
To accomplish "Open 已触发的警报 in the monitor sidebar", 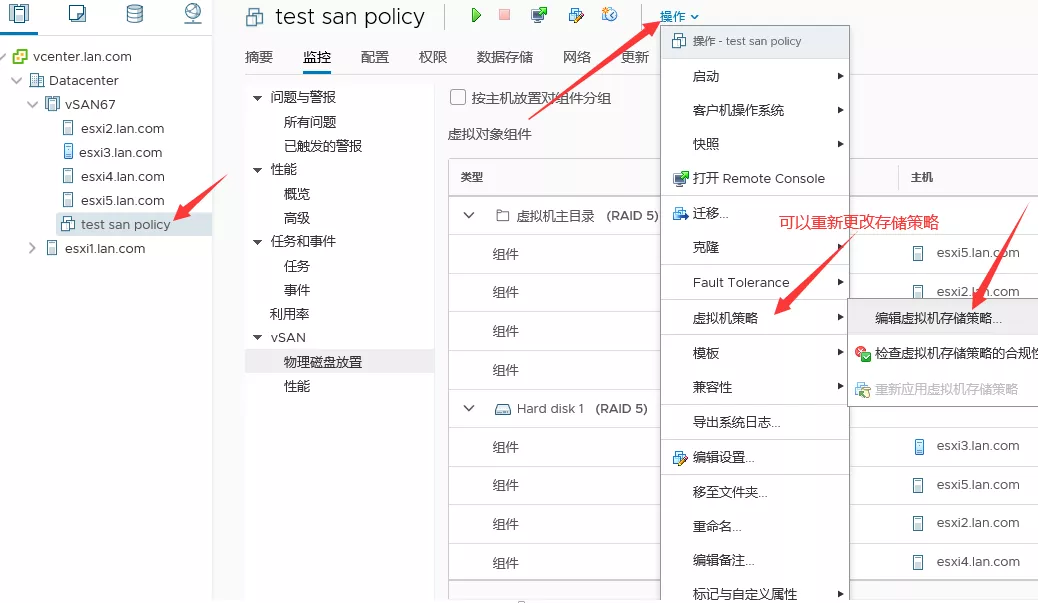I will [322, 146].
